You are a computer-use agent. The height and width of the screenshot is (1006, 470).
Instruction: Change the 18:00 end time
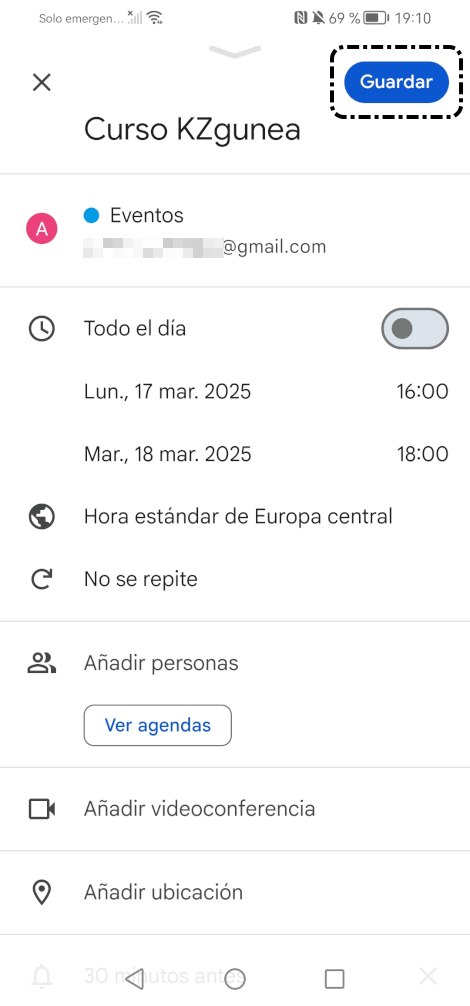tap(422, 454)
